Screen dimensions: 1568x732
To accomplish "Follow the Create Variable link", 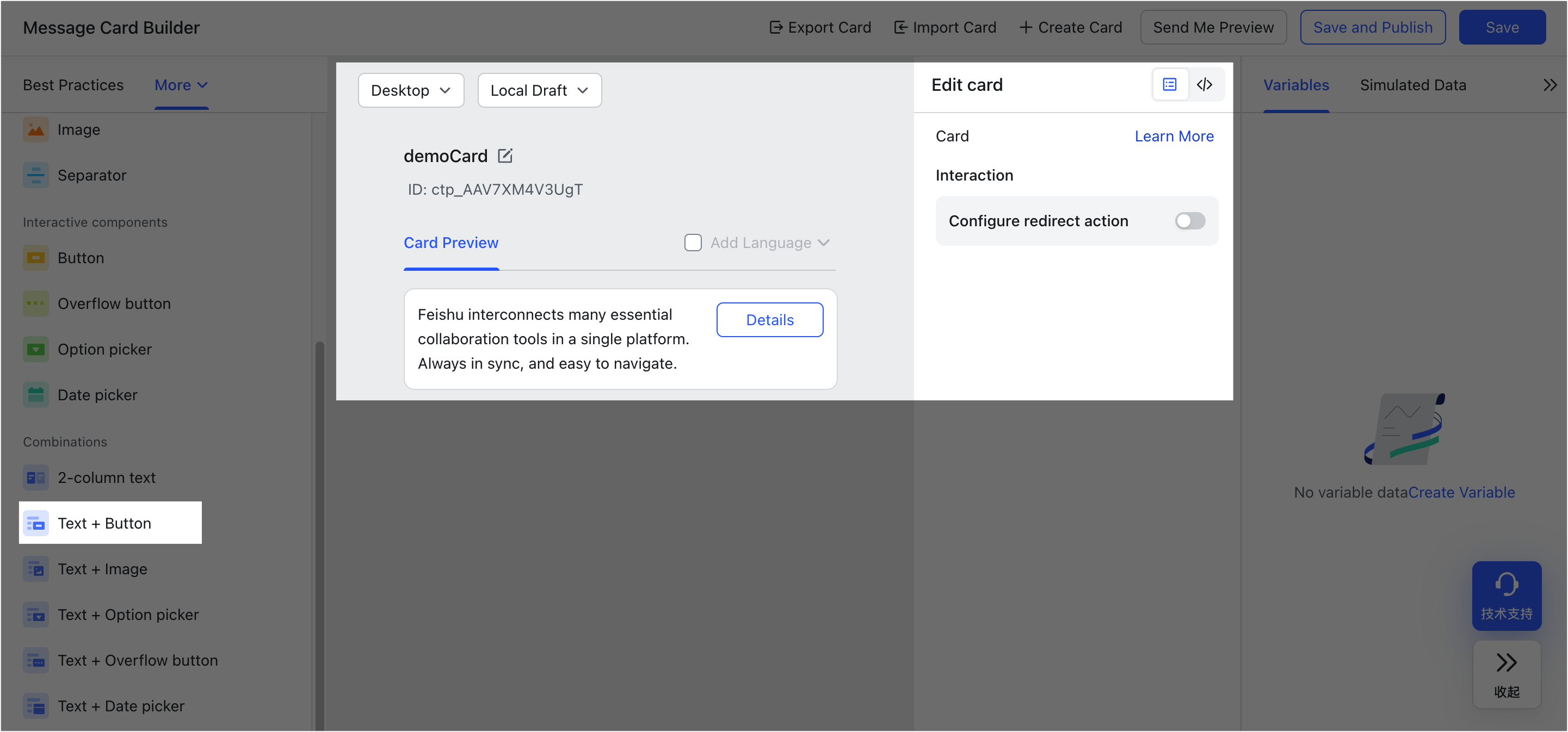I will (x=1461, y=492).
